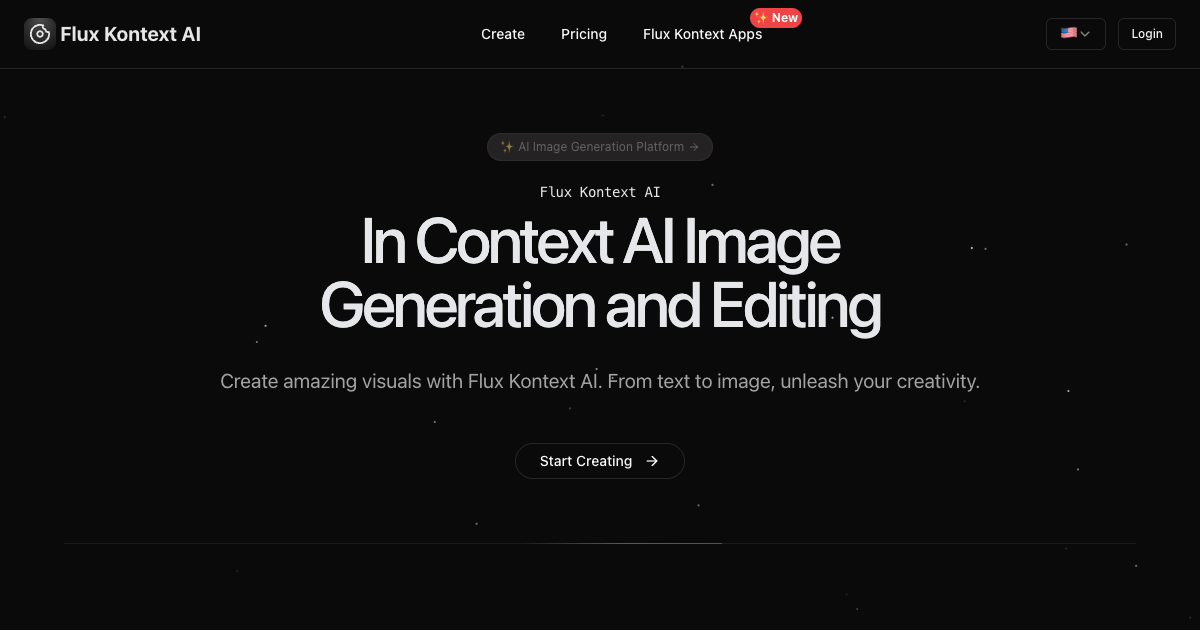The image size is (1200, 630).
Task: Click the arrow icon inside Start Creating button
Action: point(652,461)
